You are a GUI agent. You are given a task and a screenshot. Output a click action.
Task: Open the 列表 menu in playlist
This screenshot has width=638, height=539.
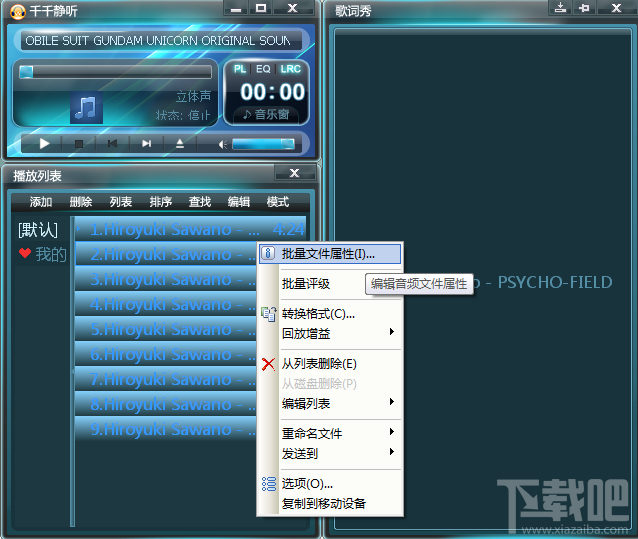(120, 202)
